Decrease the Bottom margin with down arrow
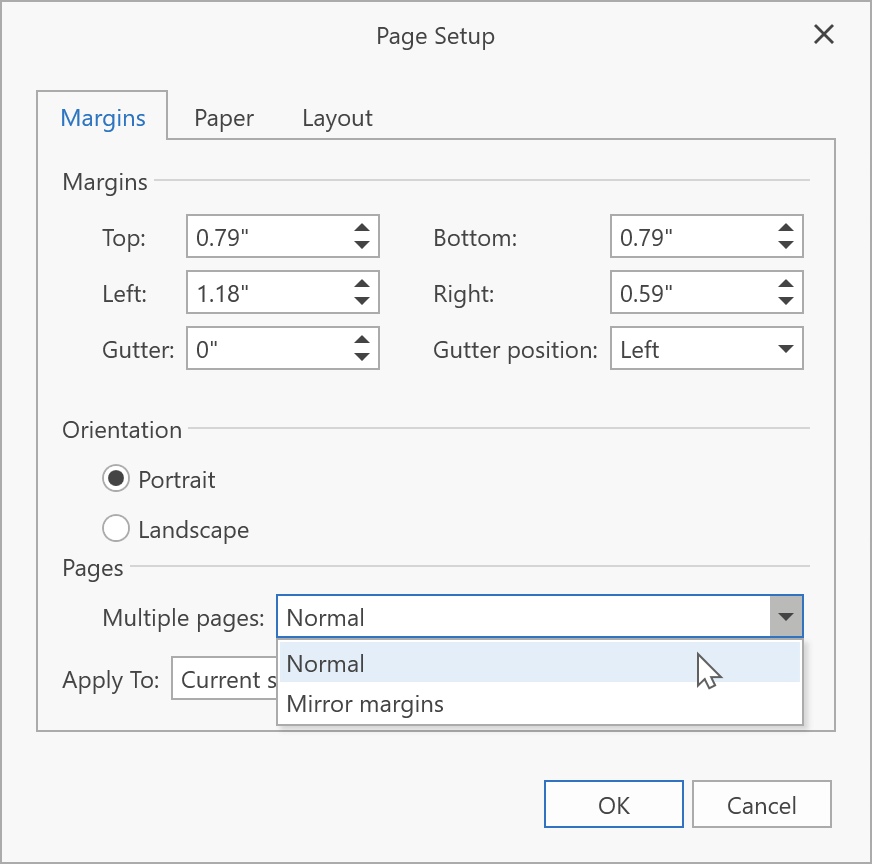The width and height of the screenshot is (872, 864). [x=786, y=245]
